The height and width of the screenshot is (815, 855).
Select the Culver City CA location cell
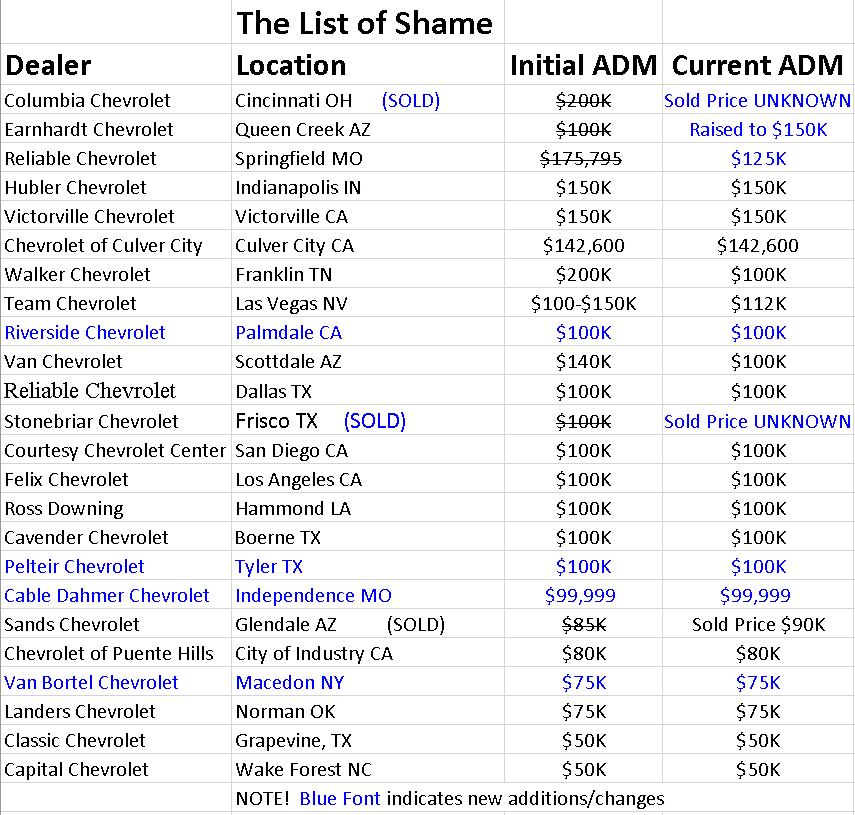click(x=297, y=245)
